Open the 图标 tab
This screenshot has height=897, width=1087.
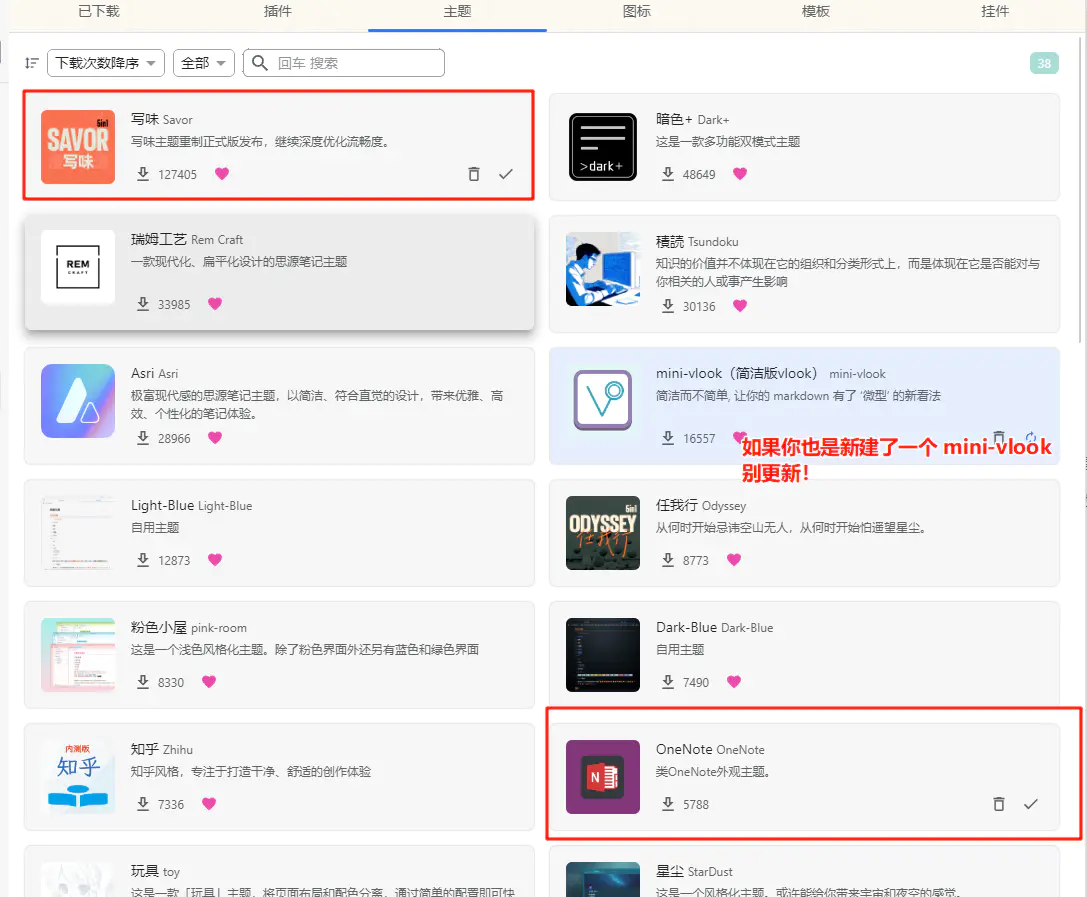pos(636,11)
